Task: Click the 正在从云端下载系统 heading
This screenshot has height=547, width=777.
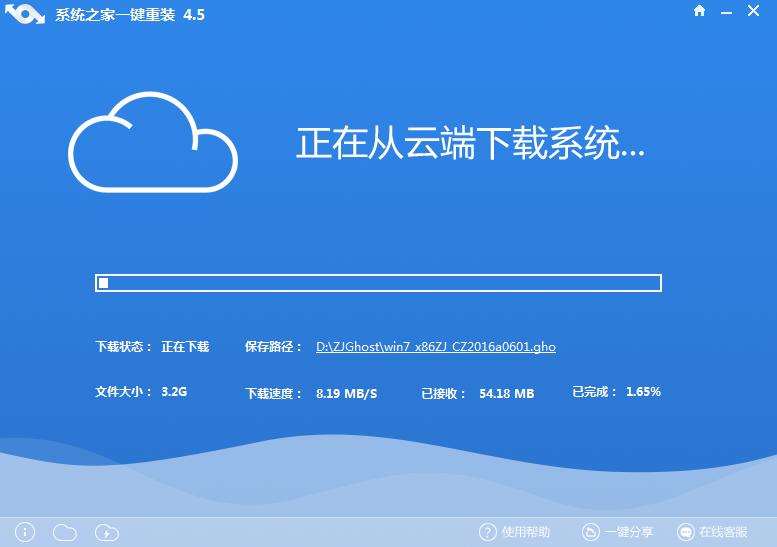Action: 470,144
